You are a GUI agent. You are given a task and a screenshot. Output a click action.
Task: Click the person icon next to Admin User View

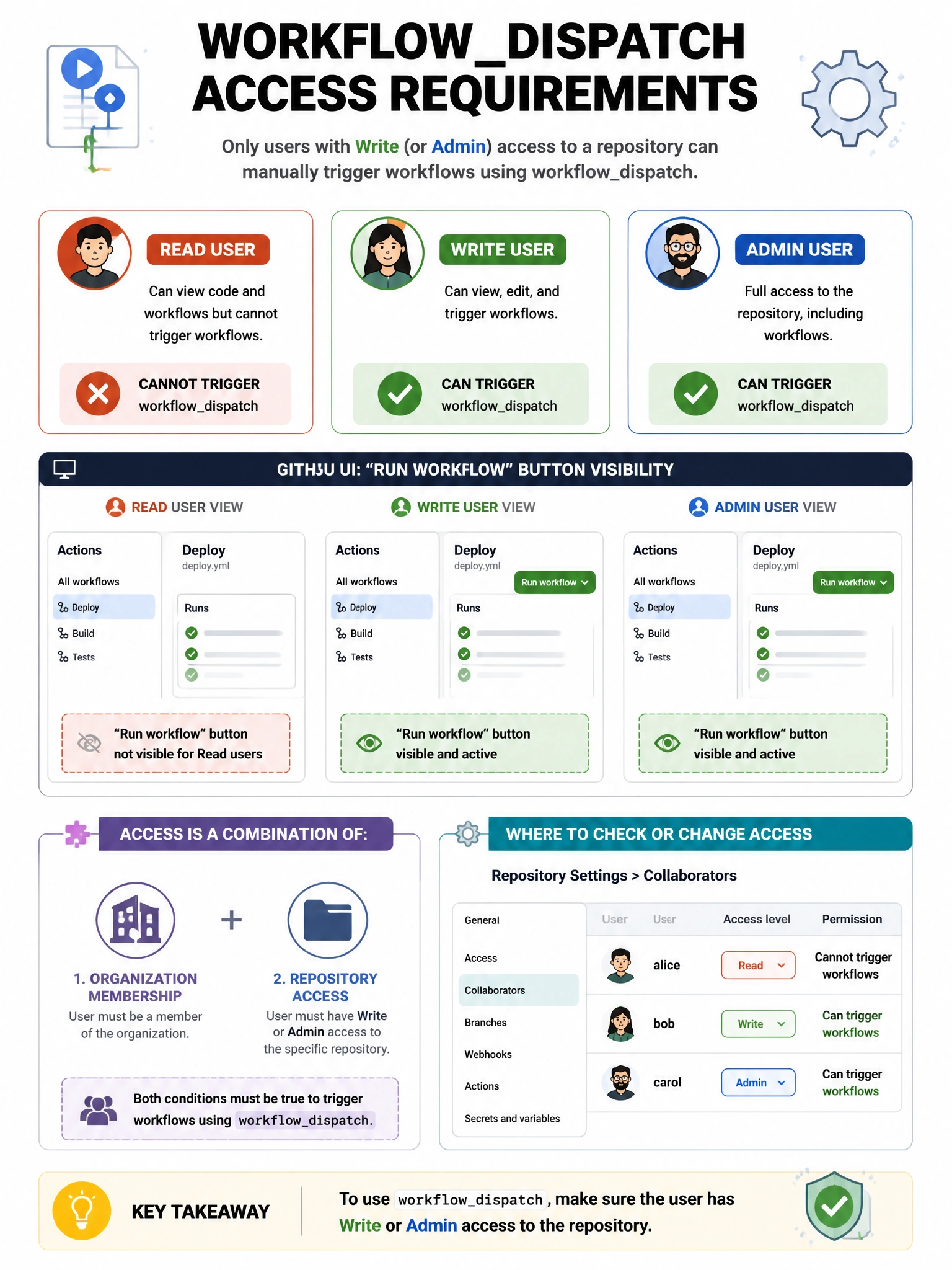(x=699, y=507)
